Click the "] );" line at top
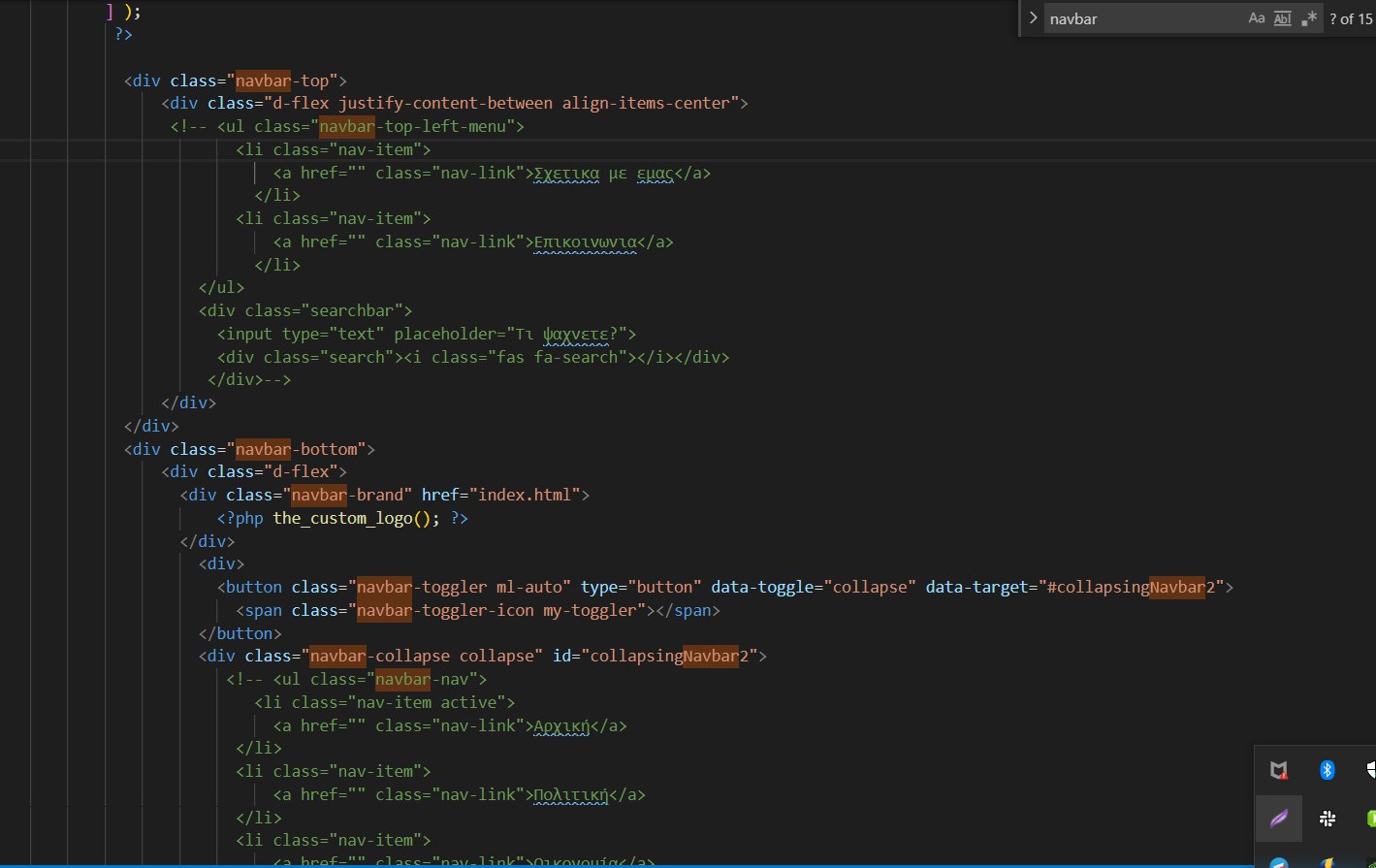1376x868 pixels. 123,12
